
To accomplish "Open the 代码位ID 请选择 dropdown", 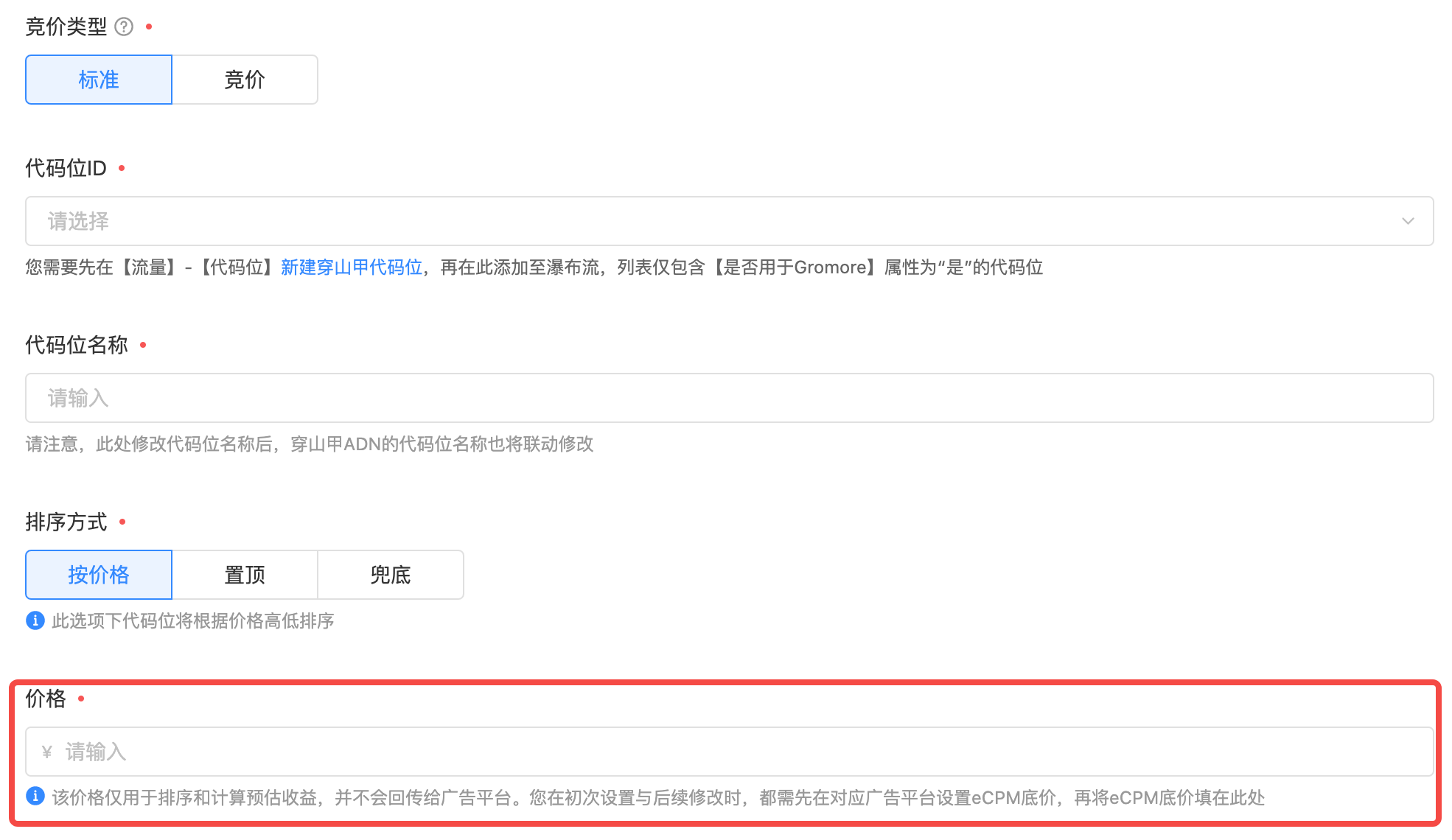I will point(708,221).
